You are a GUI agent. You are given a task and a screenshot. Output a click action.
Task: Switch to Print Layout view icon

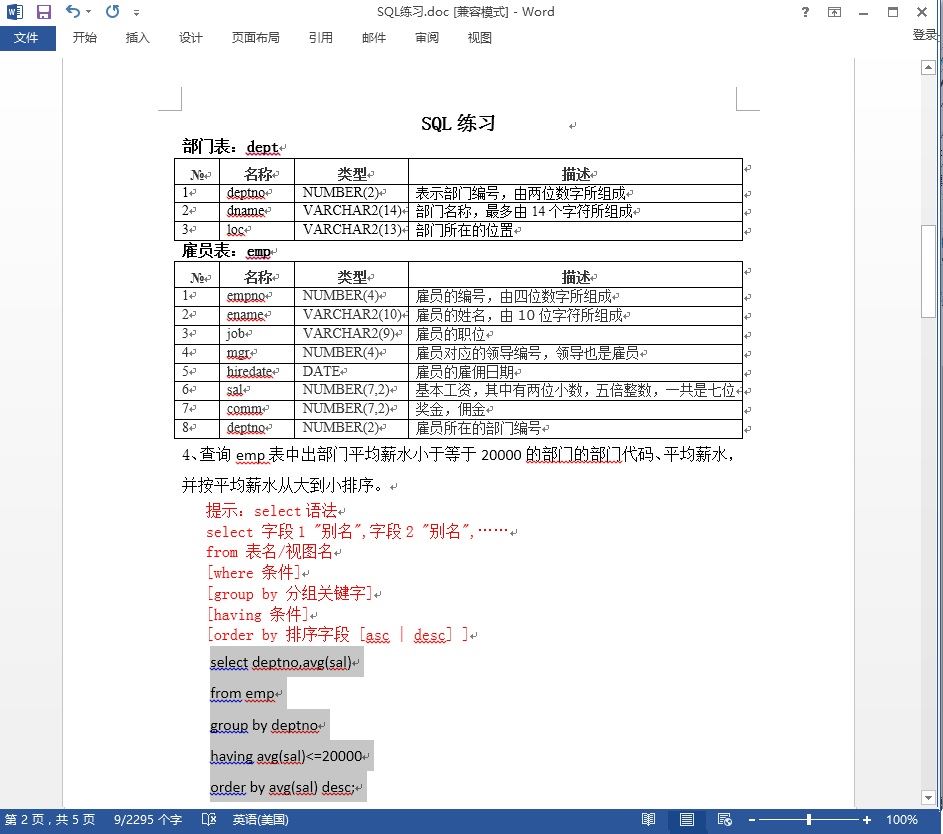tap(687, 820)
